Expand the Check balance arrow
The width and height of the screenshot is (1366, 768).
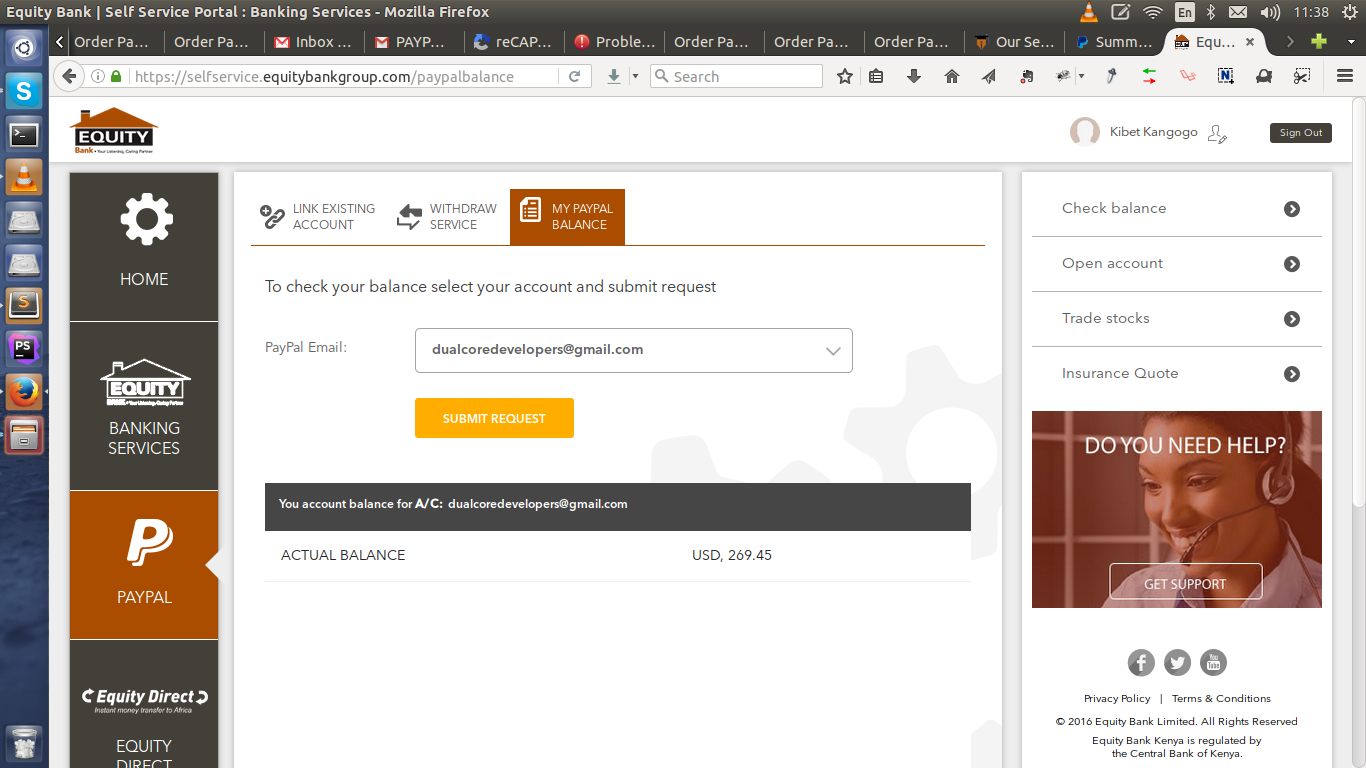point(1292,209)
